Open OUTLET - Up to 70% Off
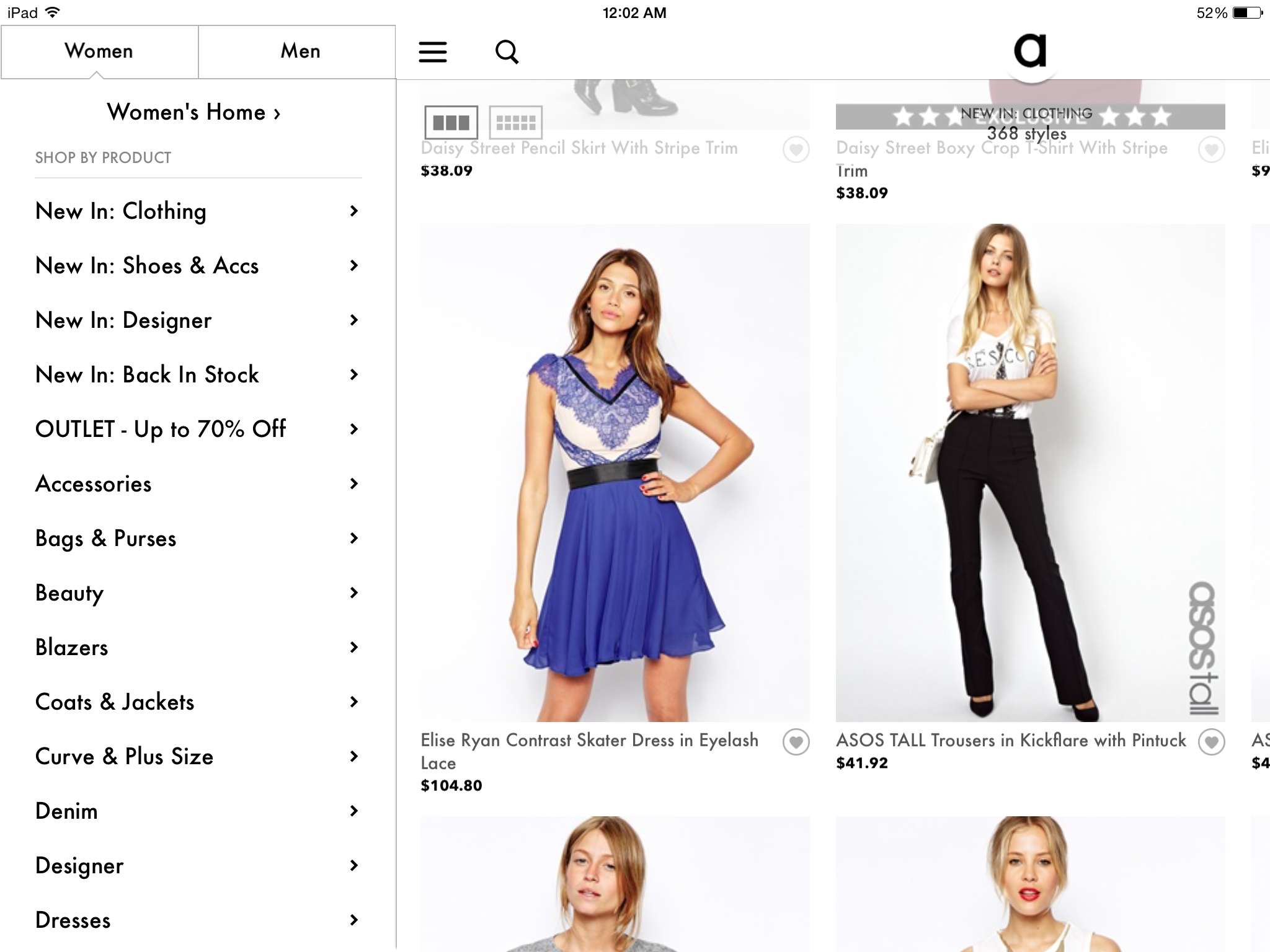Viewport: 1270px width, 952px height. pos(198,430)
